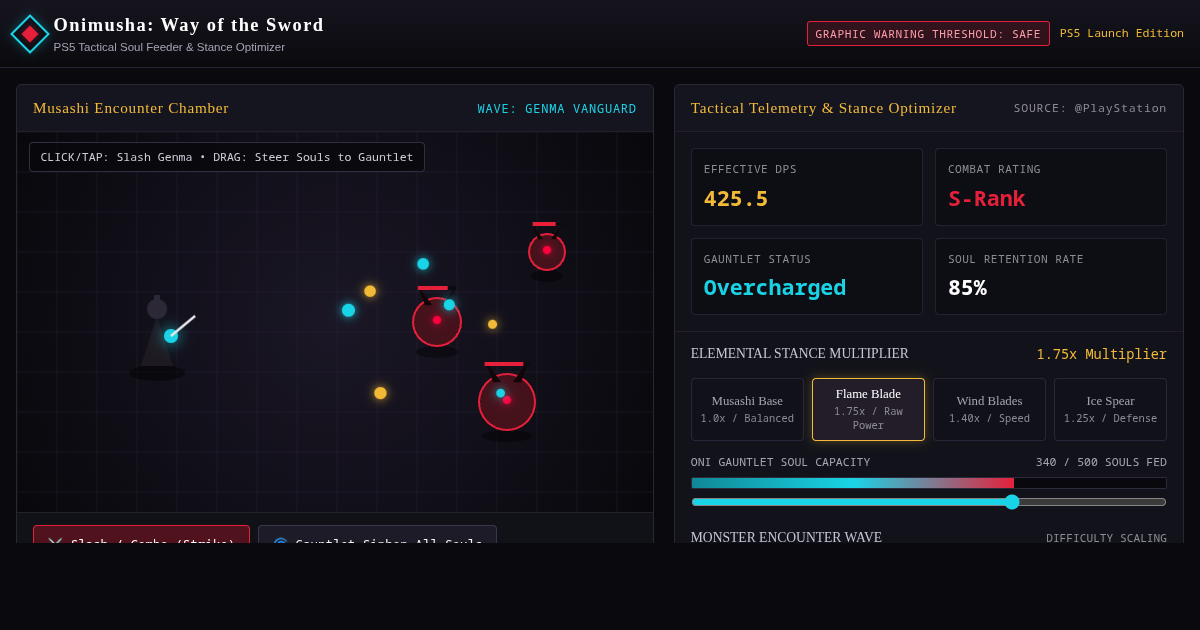Click the red diamond Onimusha logo icon
This screenshot has width=1200, height=630.
point(30,34)
